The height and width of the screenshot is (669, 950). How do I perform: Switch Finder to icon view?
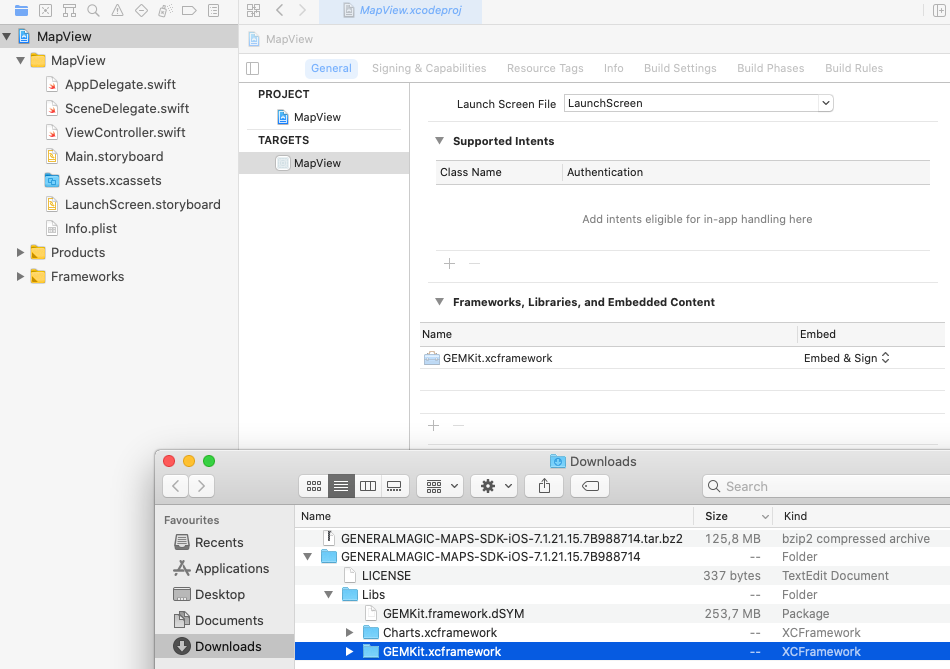click(314, 486)
